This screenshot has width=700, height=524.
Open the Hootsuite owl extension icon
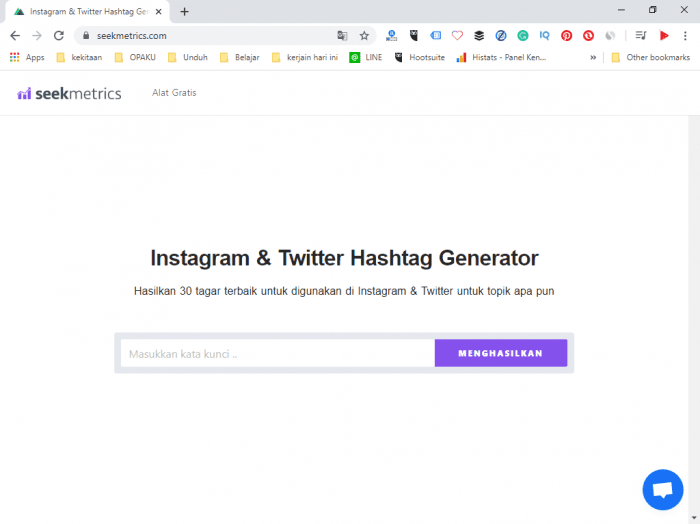(414, 36)
